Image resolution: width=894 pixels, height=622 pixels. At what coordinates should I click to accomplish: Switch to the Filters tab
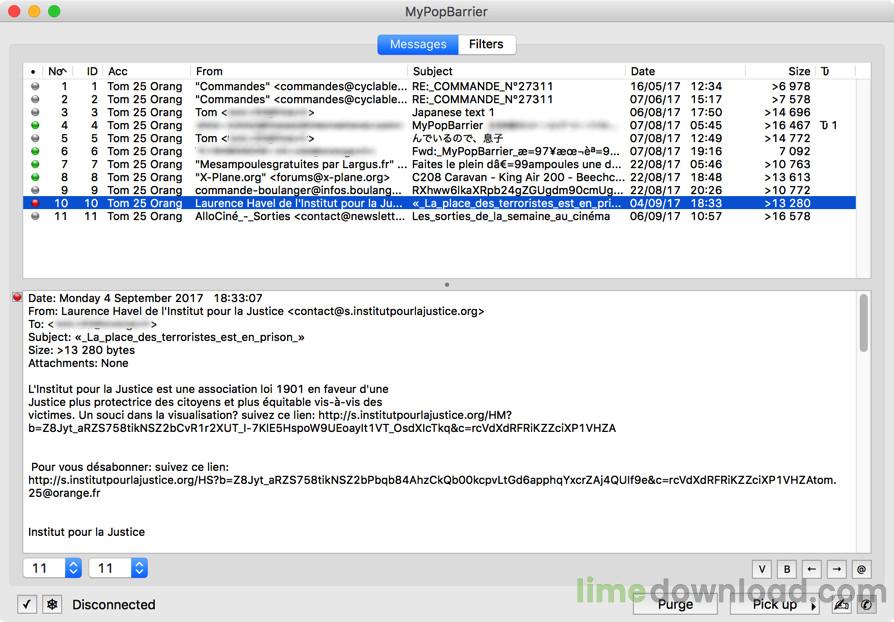486,44
